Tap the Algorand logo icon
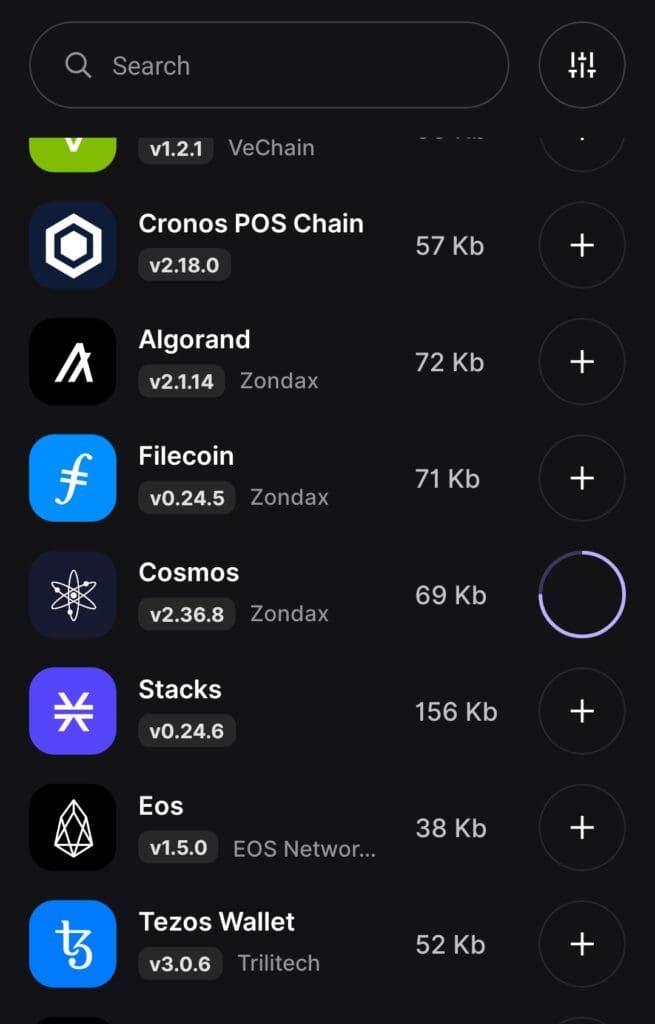655x1024 pixels. click(73, 361)
